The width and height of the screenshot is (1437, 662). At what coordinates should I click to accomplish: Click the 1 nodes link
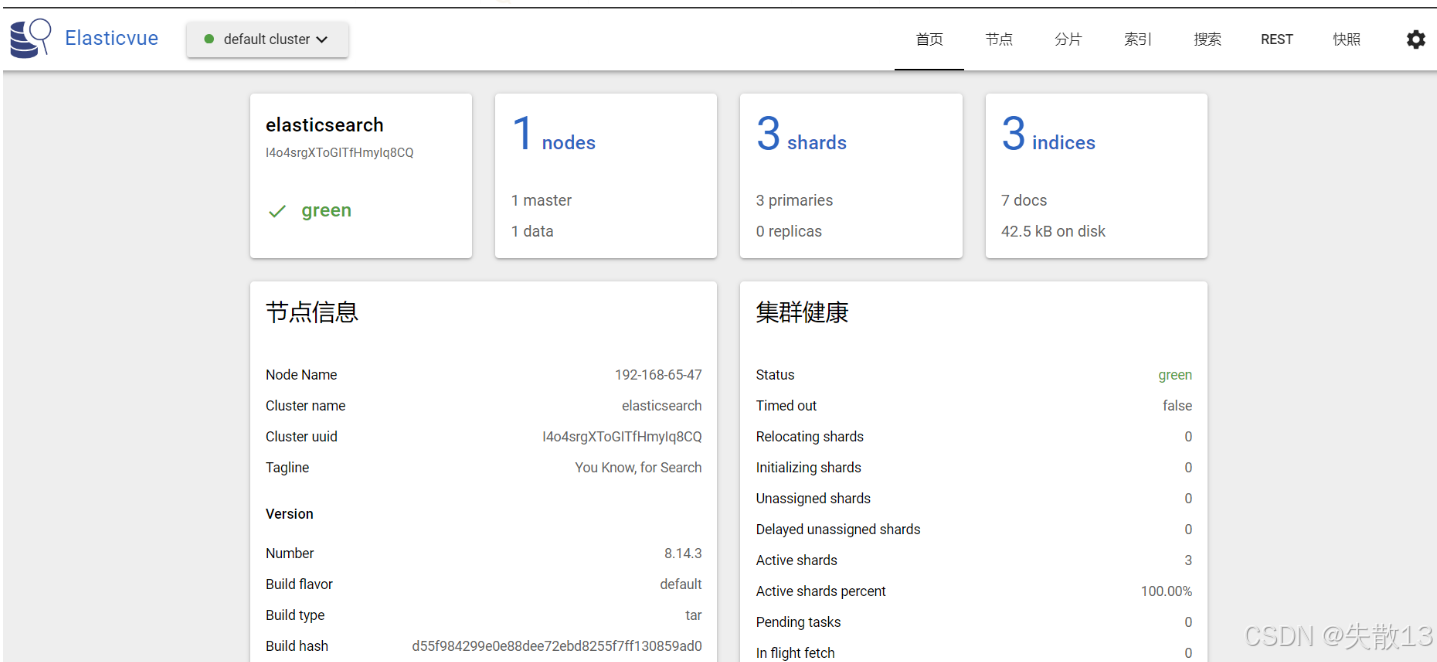553,134
